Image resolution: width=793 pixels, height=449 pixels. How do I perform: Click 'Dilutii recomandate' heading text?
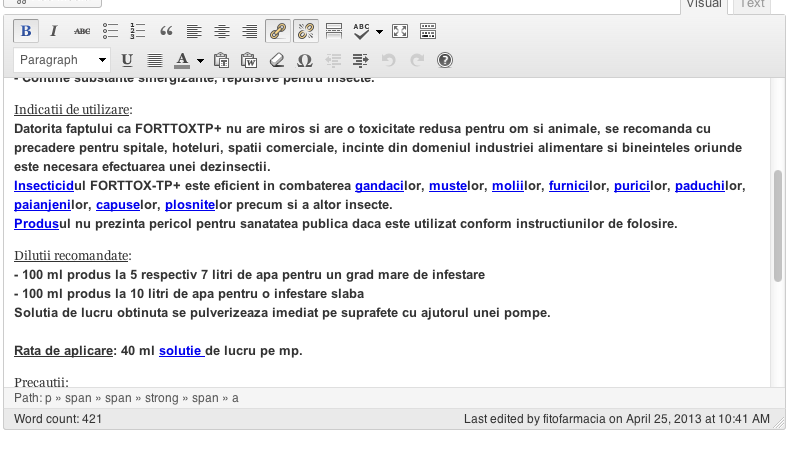pyautogui.click(x=71, y=255)
